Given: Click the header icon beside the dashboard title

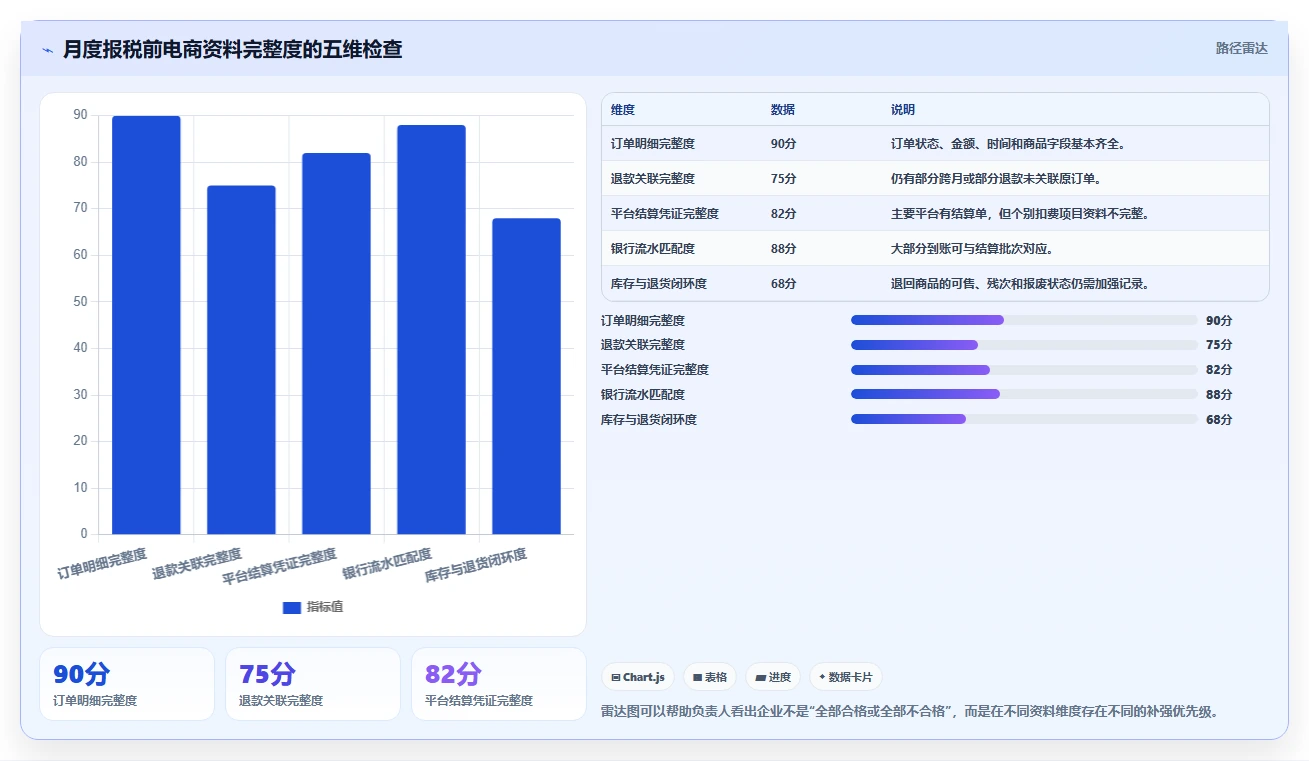Looking at the screenshot, I should click(x=47, y=50).
